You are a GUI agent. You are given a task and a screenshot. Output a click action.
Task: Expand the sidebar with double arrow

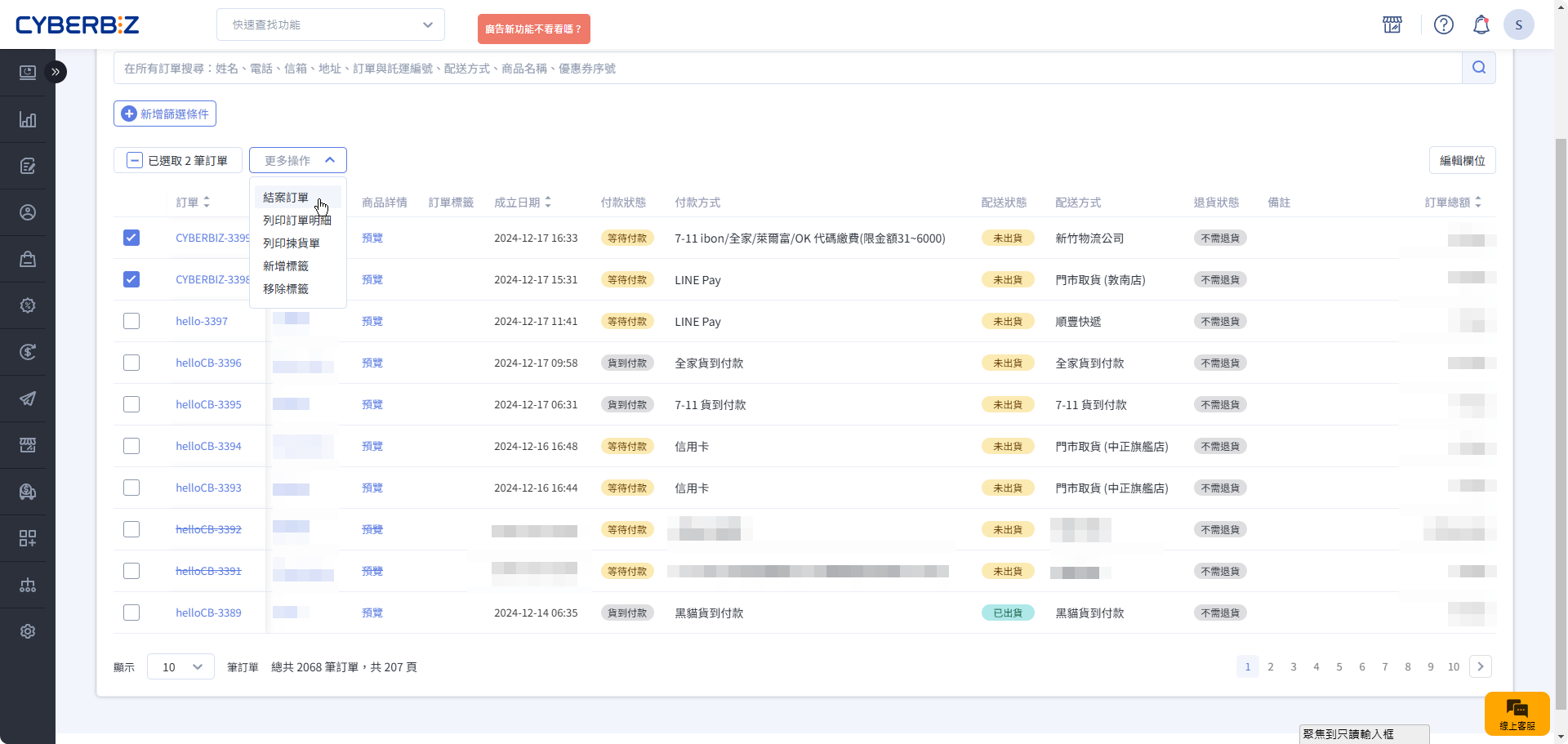(56, 72)
